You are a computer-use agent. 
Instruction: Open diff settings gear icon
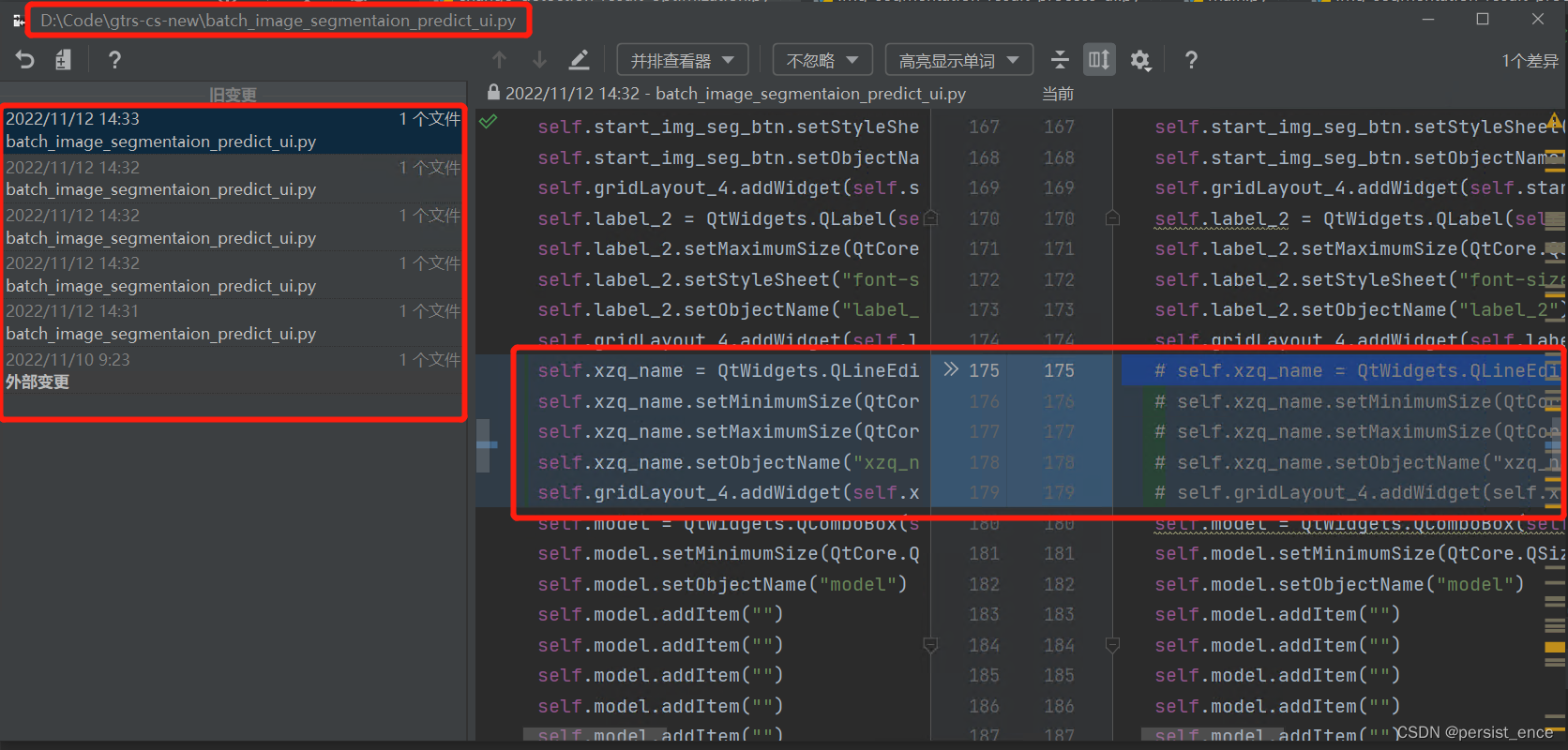point(1140,60)
